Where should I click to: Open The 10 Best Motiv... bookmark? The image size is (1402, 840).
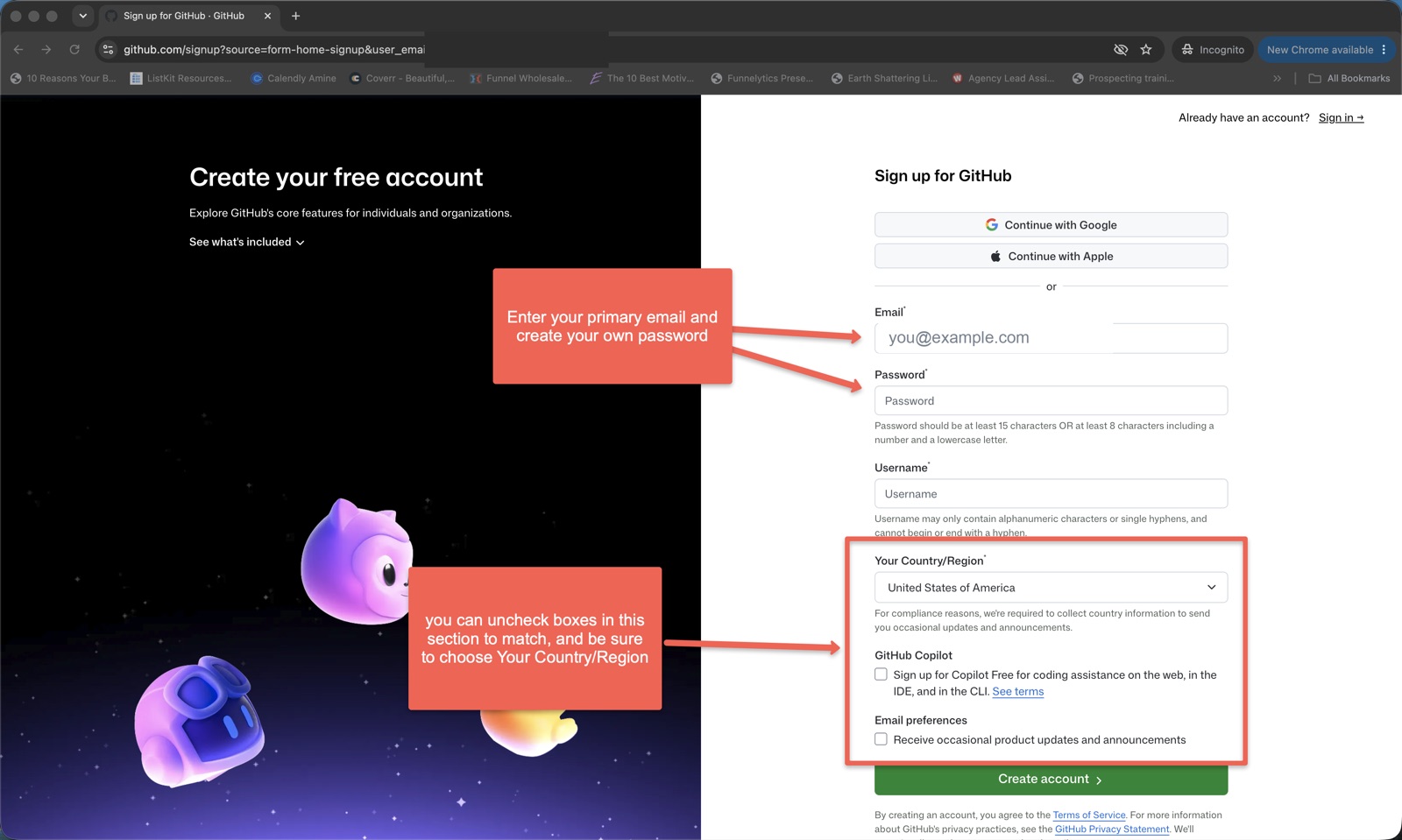(642, 78)
